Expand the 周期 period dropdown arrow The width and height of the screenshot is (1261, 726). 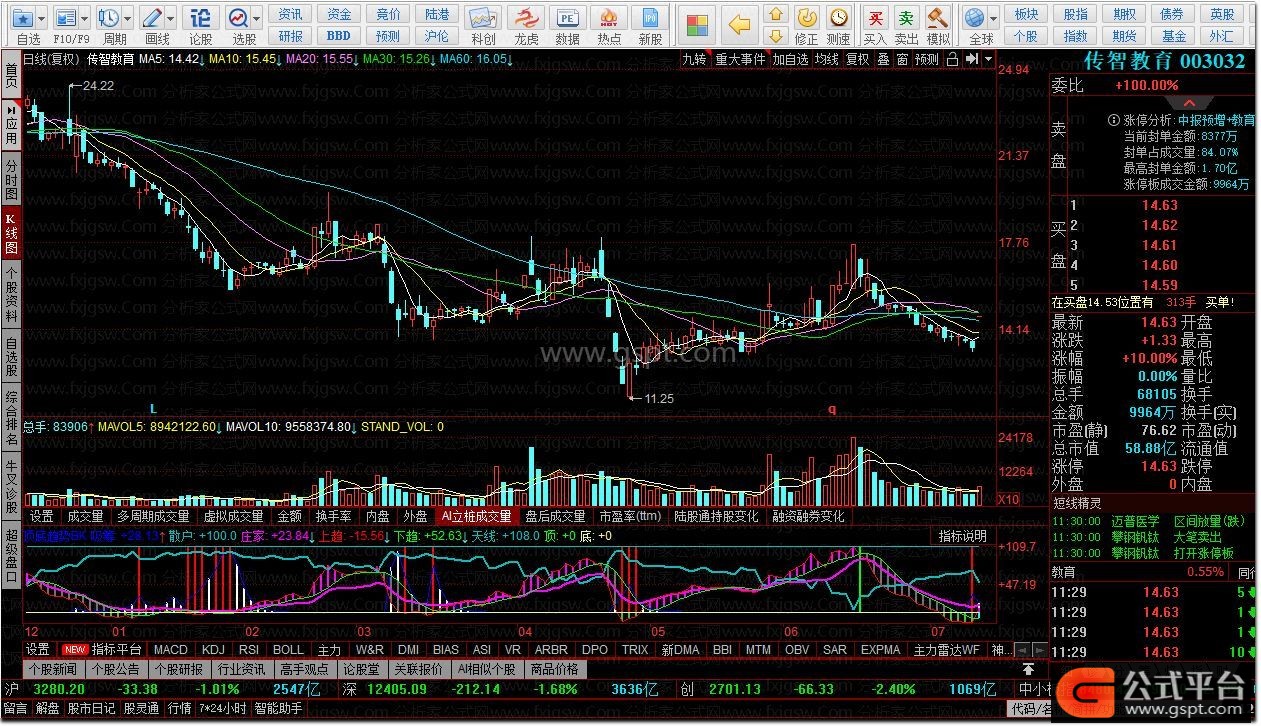coord(127,19)
